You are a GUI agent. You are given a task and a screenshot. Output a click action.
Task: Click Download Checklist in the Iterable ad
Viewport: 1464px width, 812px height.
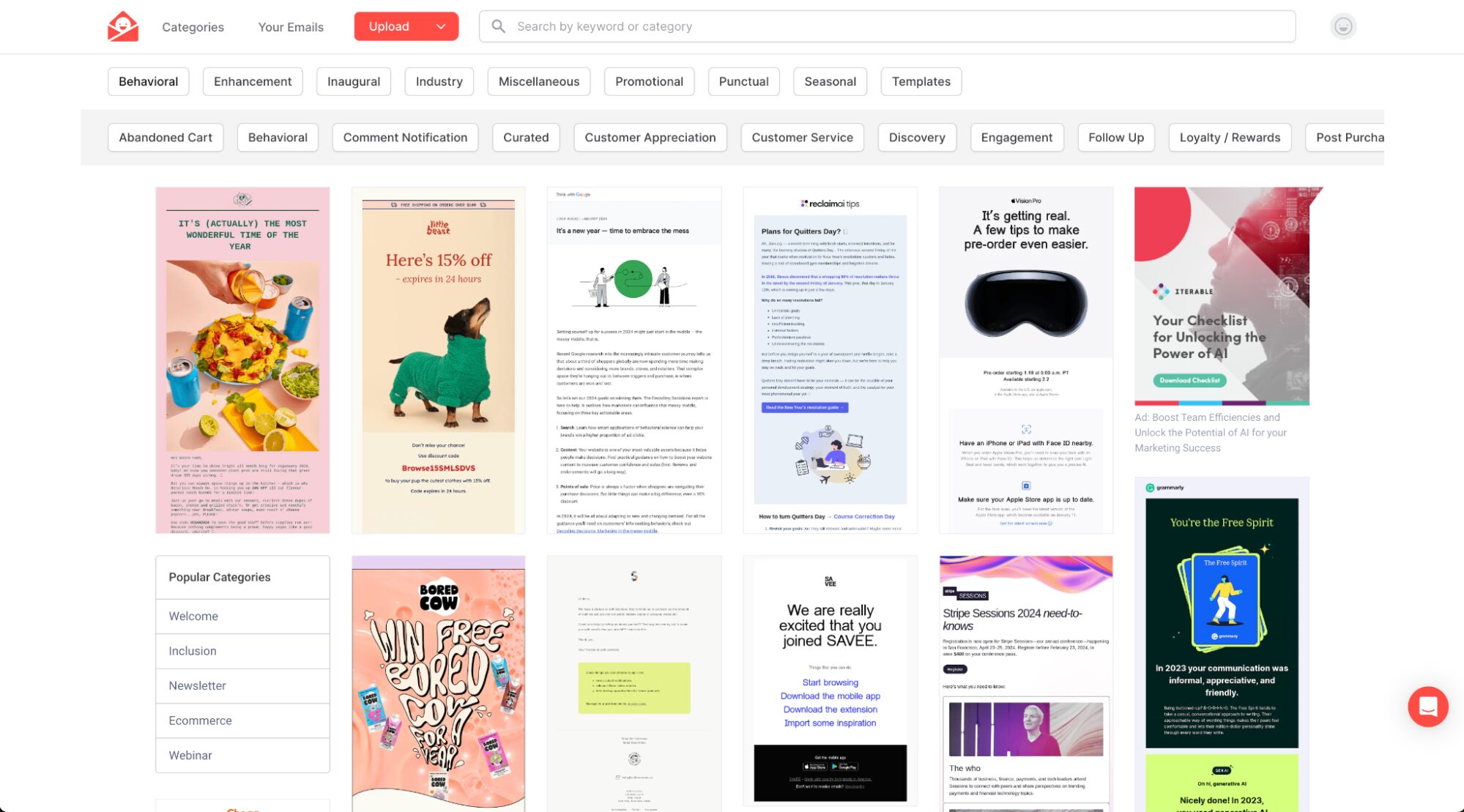[1189, 380]
